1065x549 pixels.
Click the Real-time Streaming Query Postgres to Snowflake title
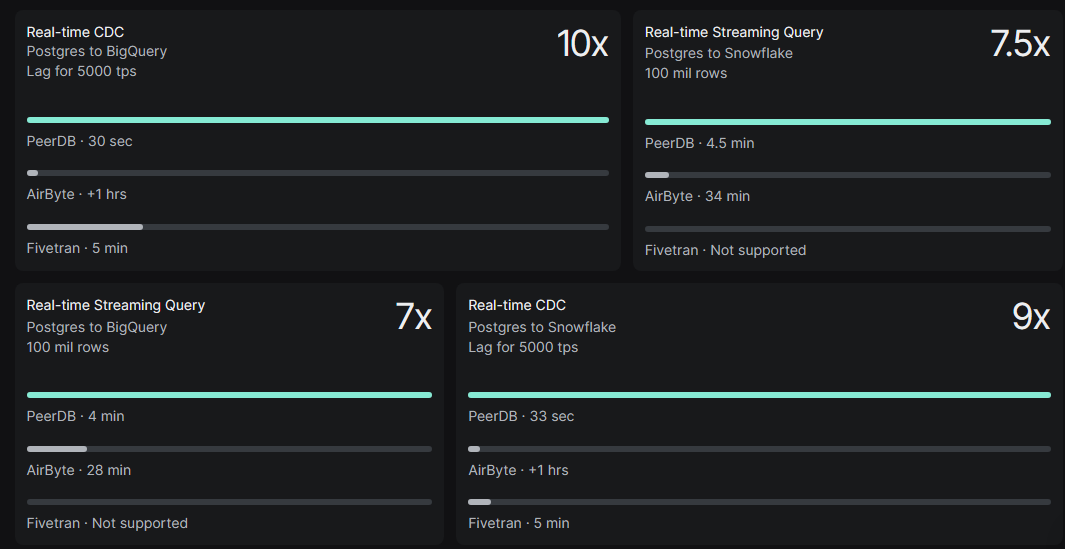point(734,32)
